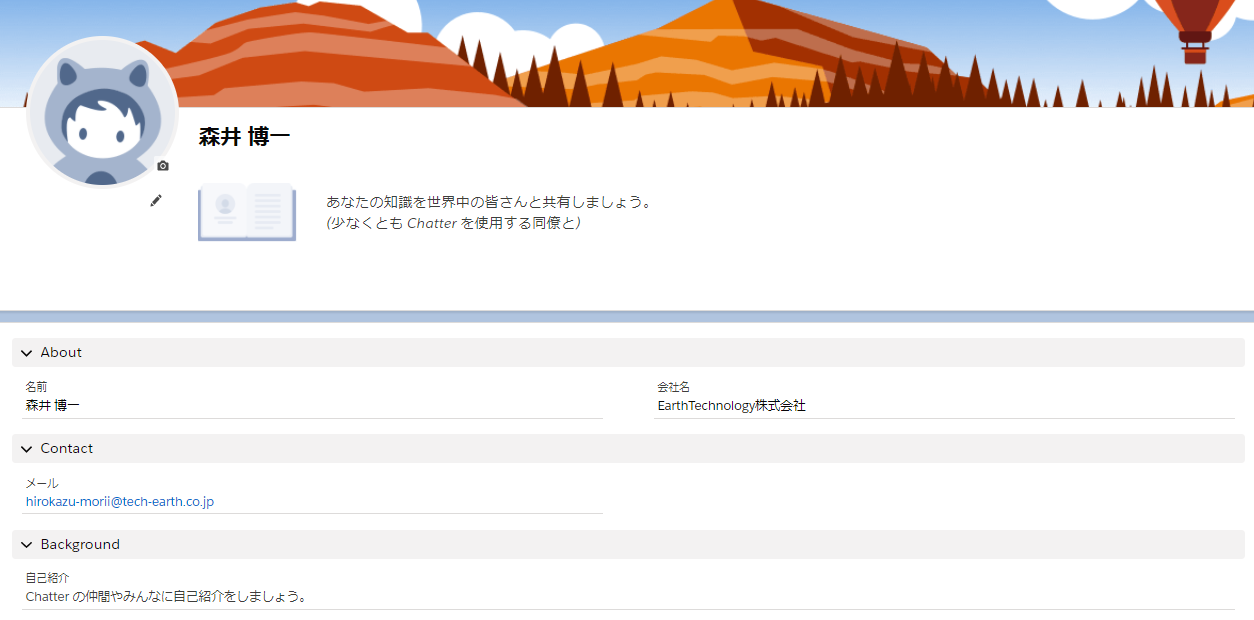Click the camera icon to update the profile photo
The height and width of the screenshot is (620, 1254).
(163, 166)
